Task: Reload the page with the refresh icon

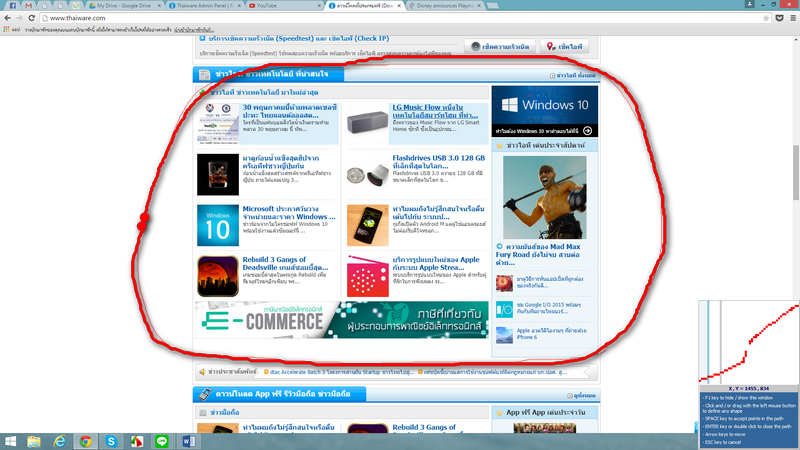Action: click(31, 18)
